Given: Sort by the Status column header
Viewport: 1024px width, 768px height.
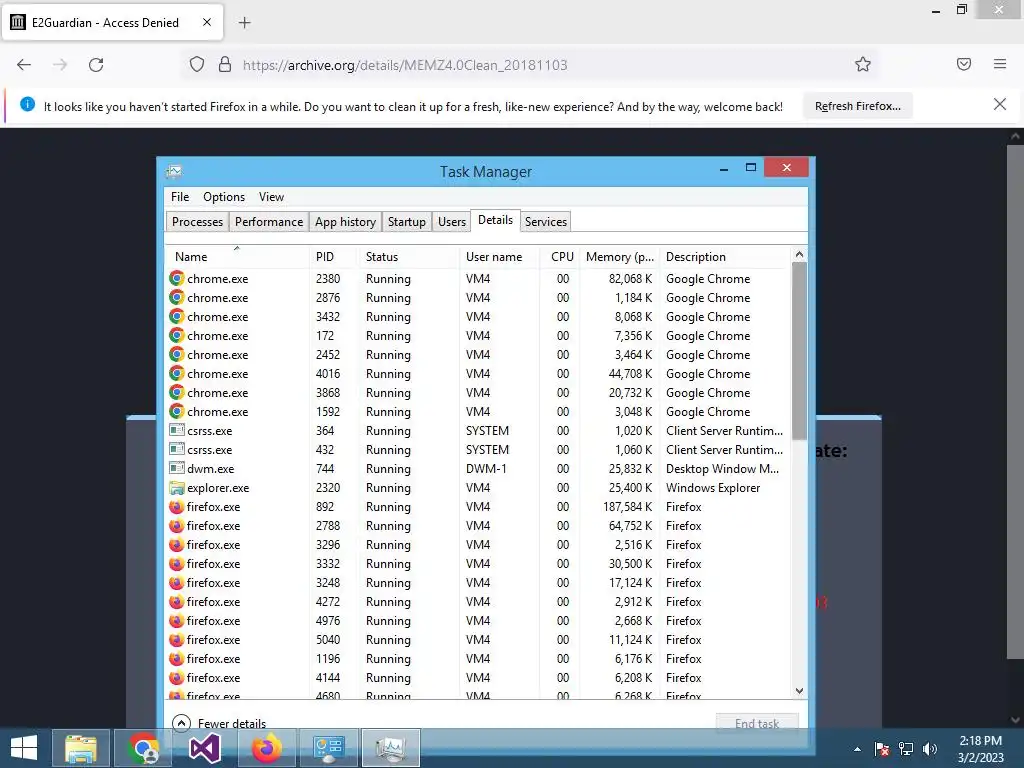Looking at the screenshot, I should (x=408, y=257).
